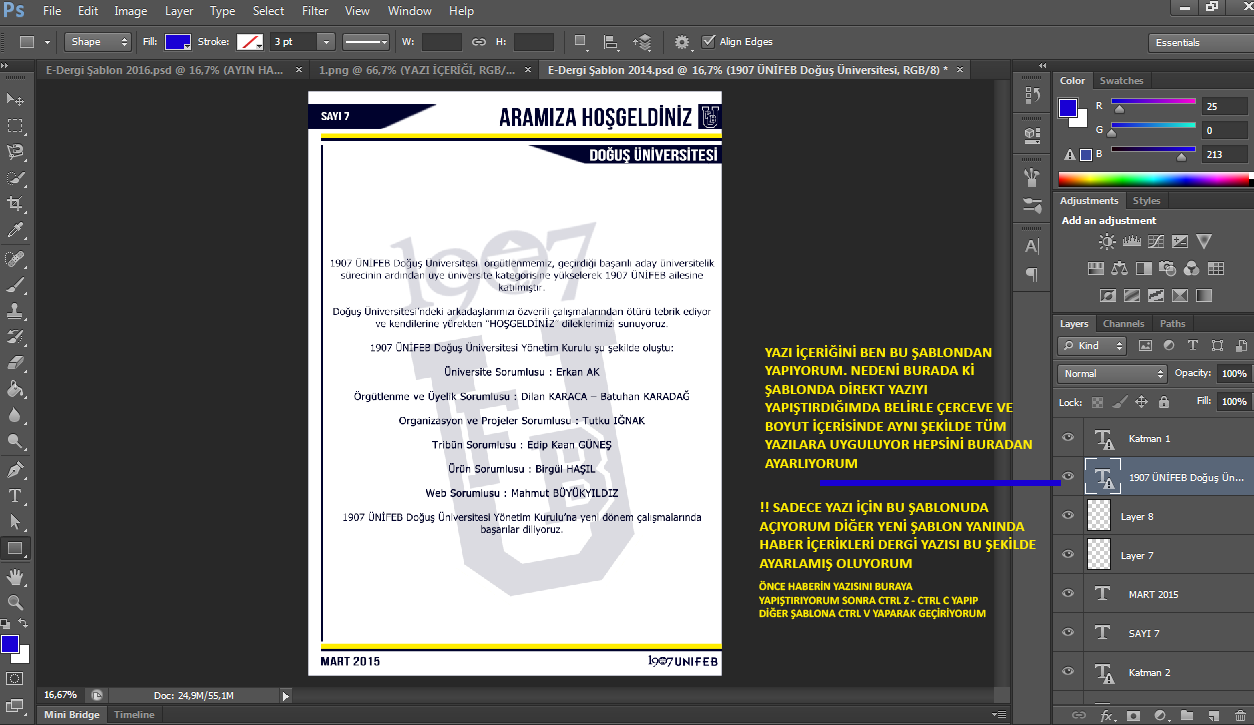
Task: Open the Mini Bridge panel
Action: coord(71,715)
